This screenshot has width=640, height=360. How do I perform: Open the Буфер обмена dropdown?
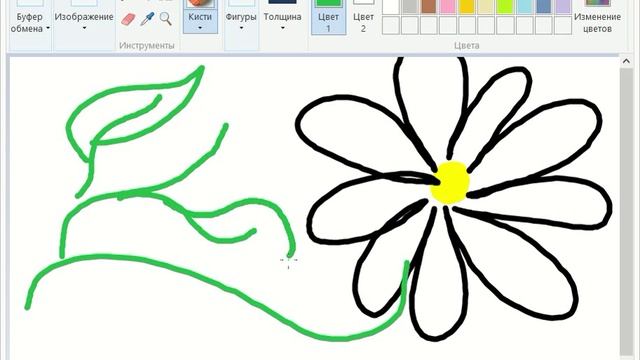click(x=30, y=22)
